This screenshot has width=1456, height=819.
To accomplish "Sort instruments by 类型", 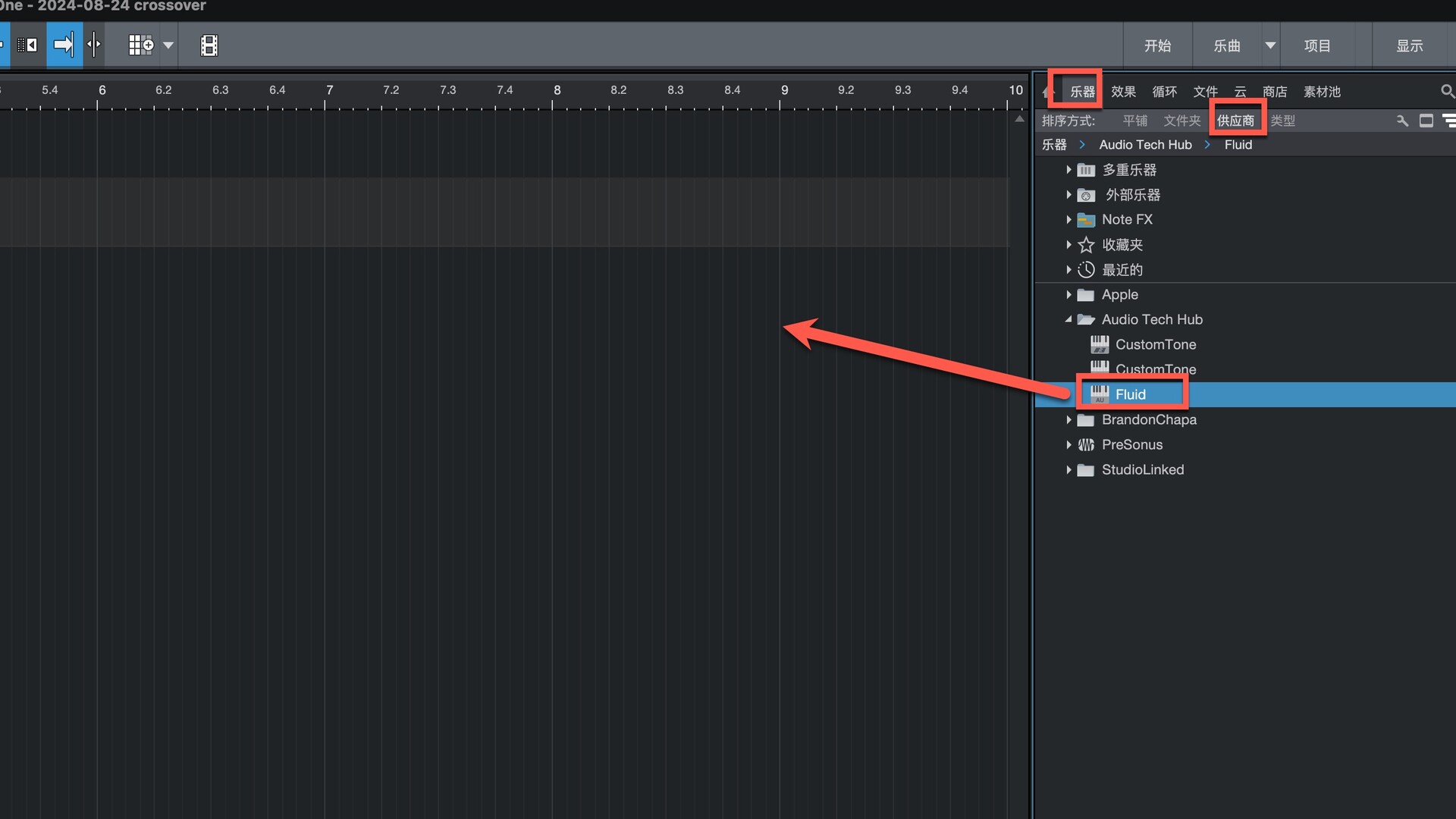I will tap(1282, 121).
